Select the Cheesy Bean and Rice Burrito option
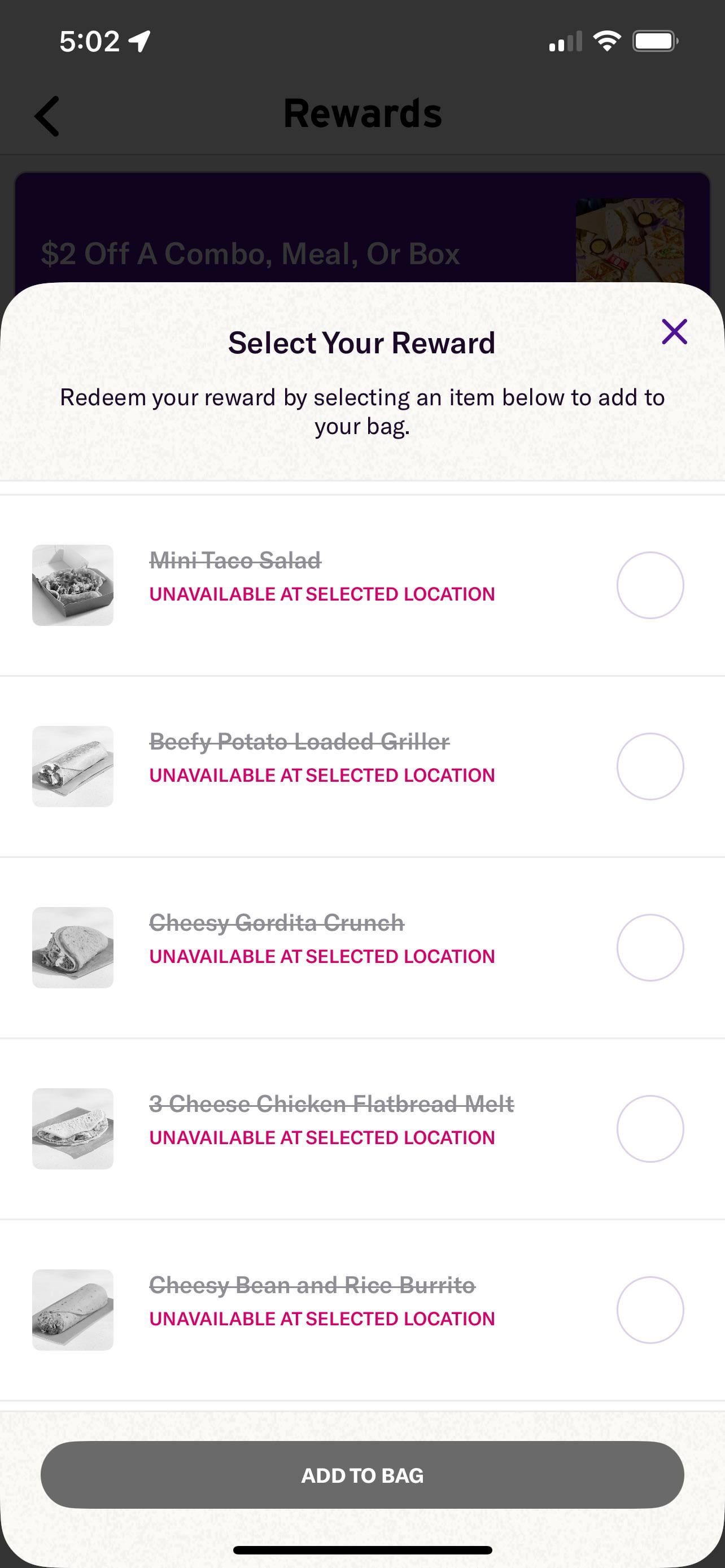Viewport: 725px width, 1568px height. [x=649, y=1309]
